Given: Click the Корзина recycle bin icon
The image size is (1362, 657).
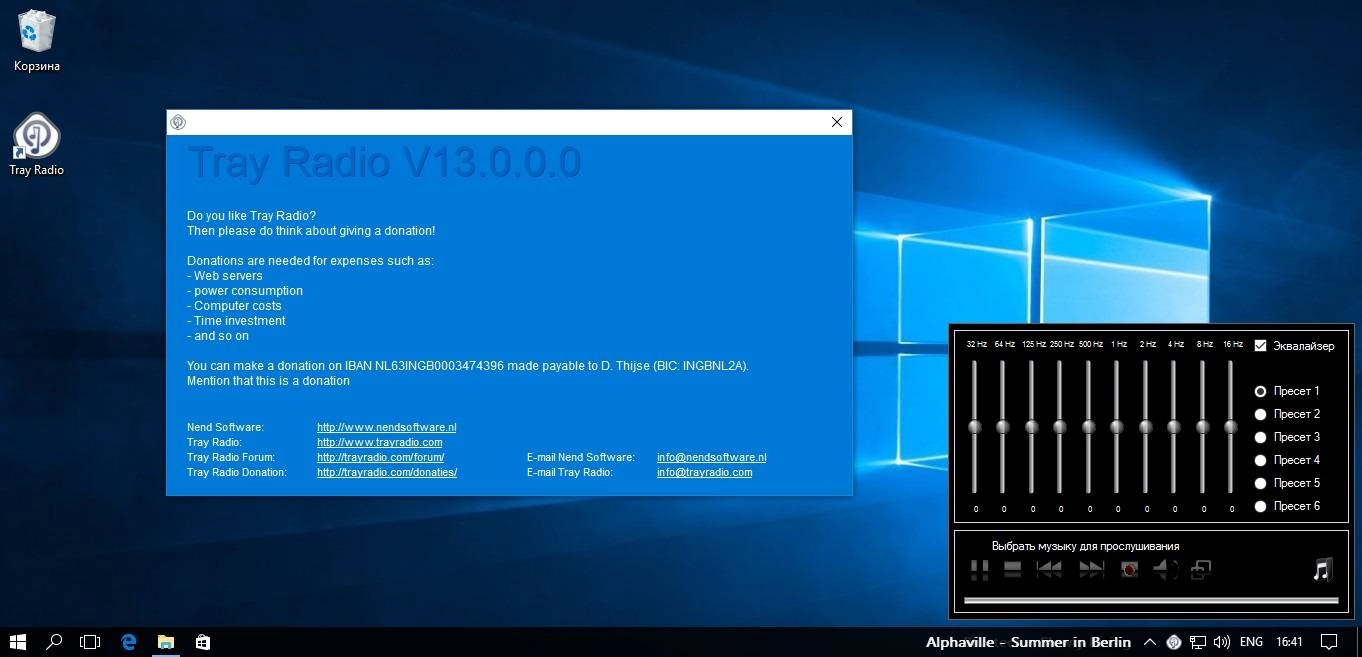Looking at the screenshot, I should (x=37, y=41).
